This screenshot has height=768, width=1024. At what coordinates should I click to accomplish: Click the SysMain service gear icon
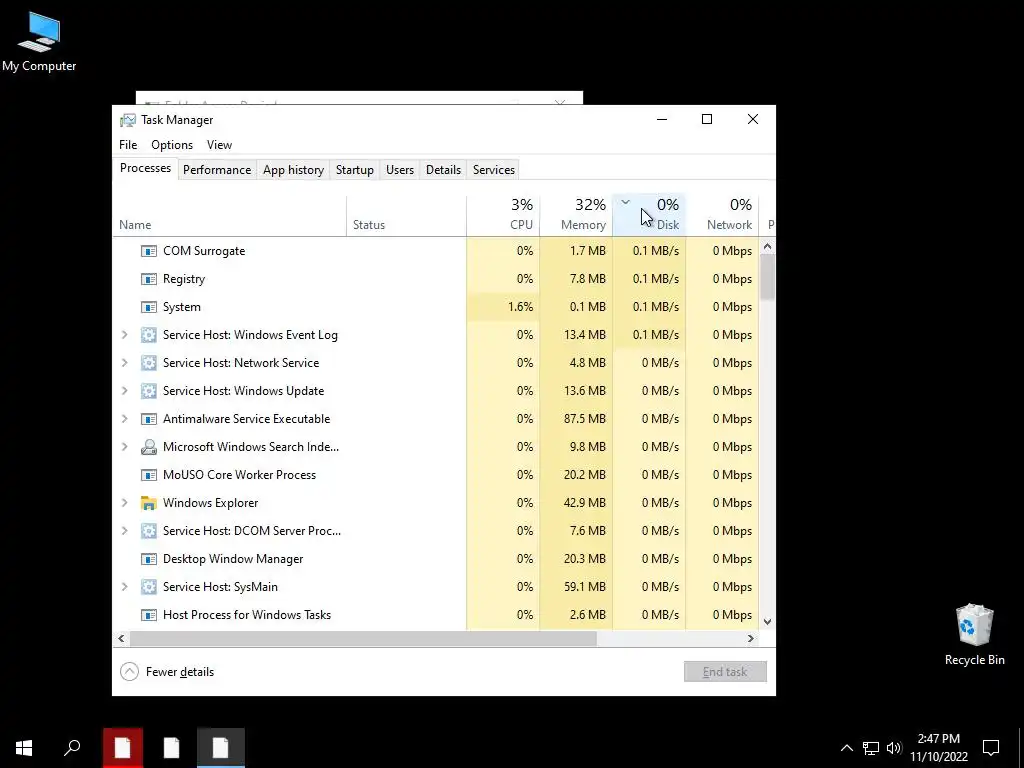(x=149, y=587)
